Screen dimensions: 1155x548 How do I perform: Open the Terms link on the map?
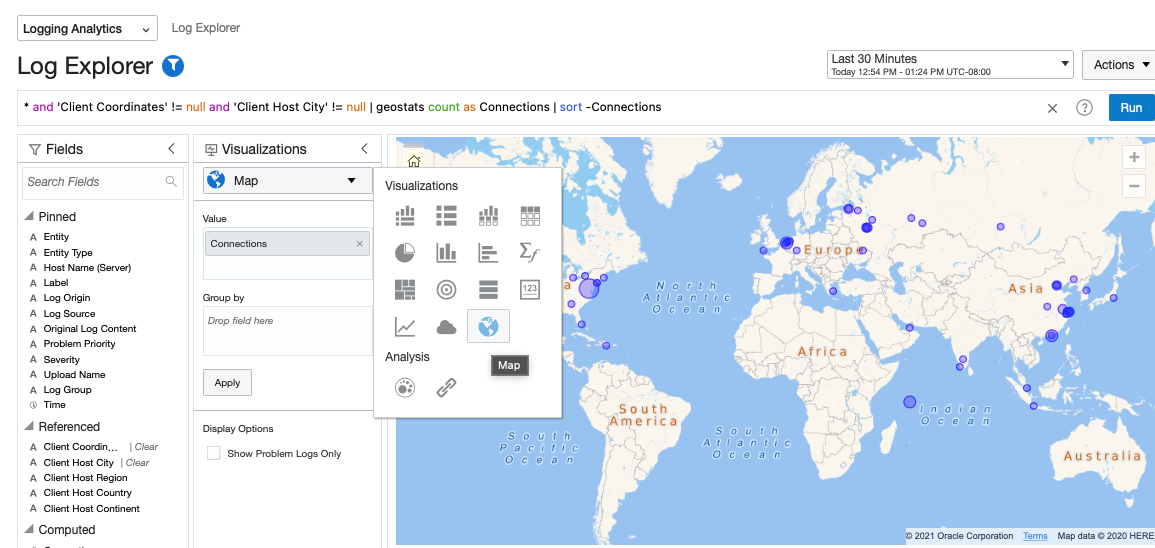click(x=1035, y=535)
